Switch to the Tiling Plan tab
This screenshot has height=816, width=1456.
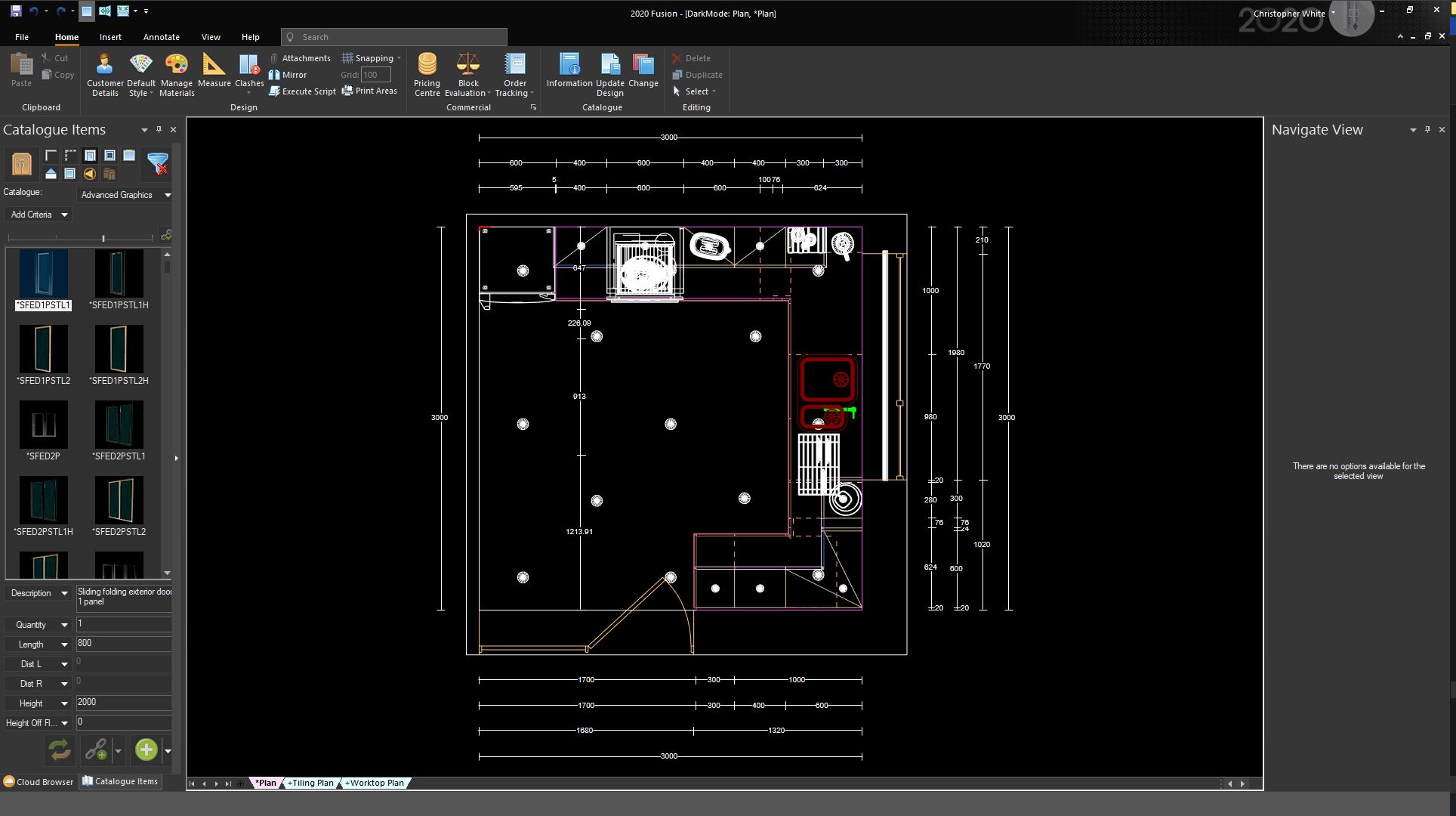310,783
